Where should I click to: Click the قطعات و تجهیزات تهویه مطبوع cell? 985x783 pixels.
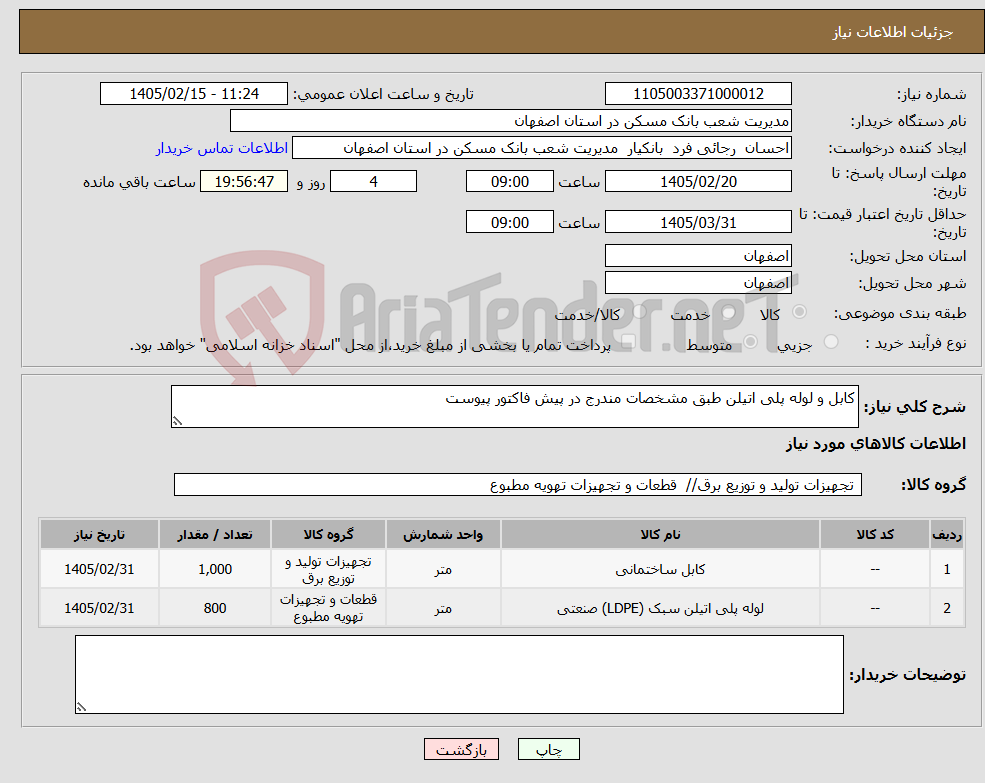tap(328, 608)
